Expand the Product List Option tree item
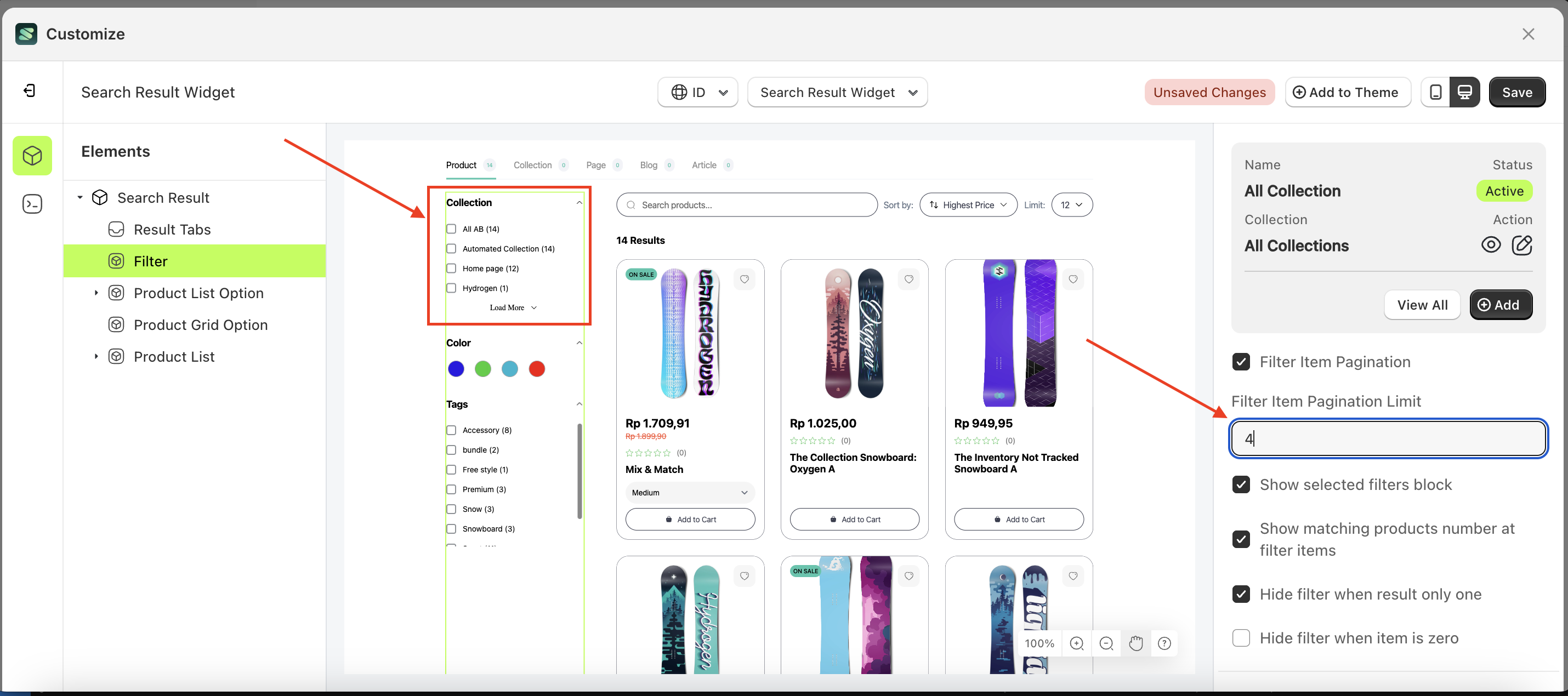This screenshot has width=1568, height=696. (96, 293)
